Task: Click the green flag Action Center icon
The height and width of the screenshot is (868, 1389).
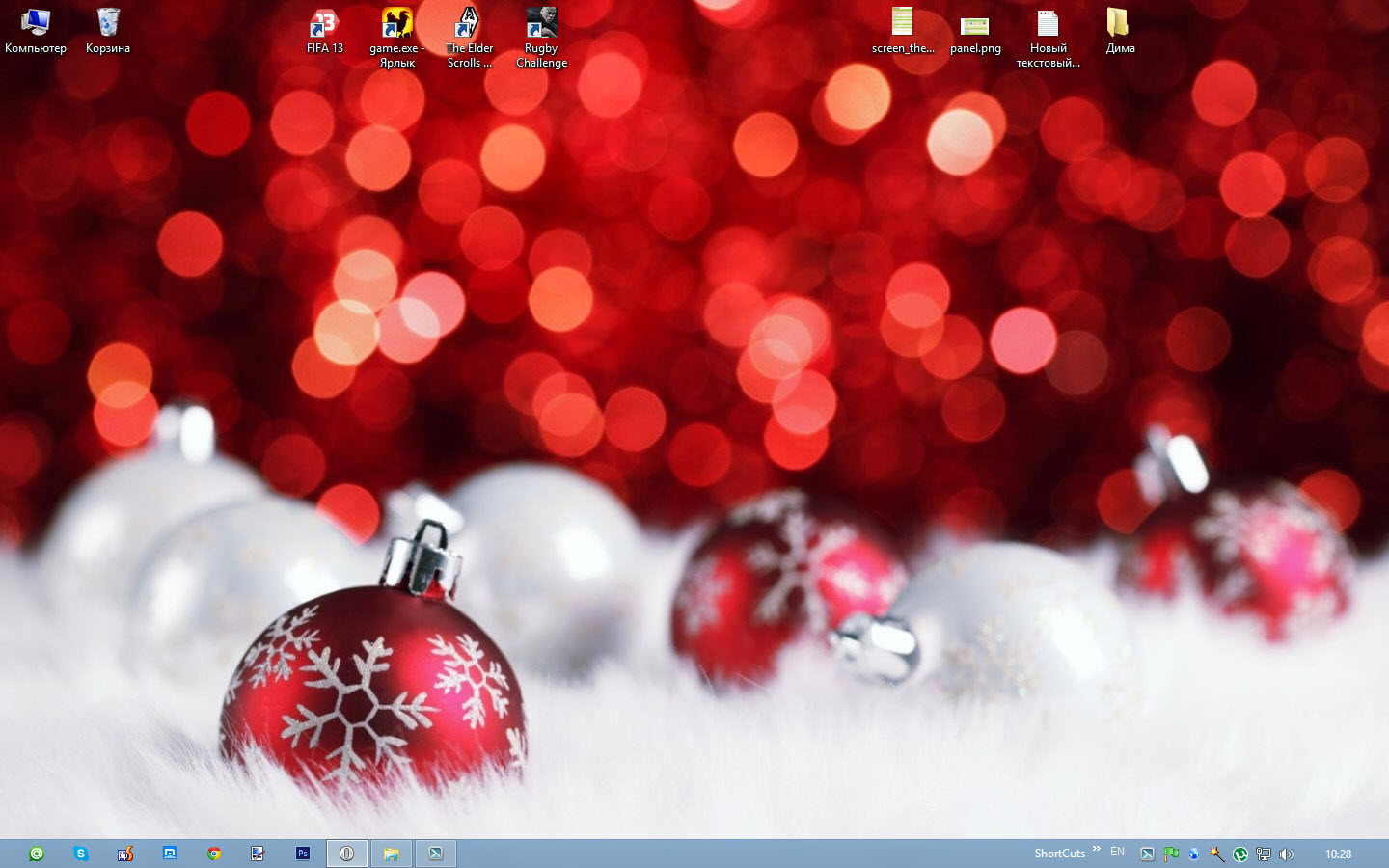Action: tap(1171, 854)
